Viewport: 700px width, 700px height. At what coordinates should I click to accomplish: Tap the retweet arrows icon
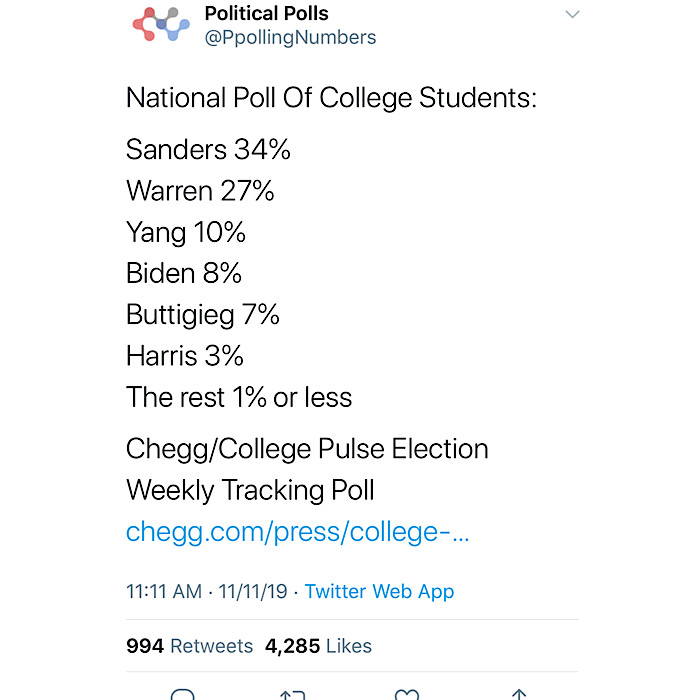(293, 695)
